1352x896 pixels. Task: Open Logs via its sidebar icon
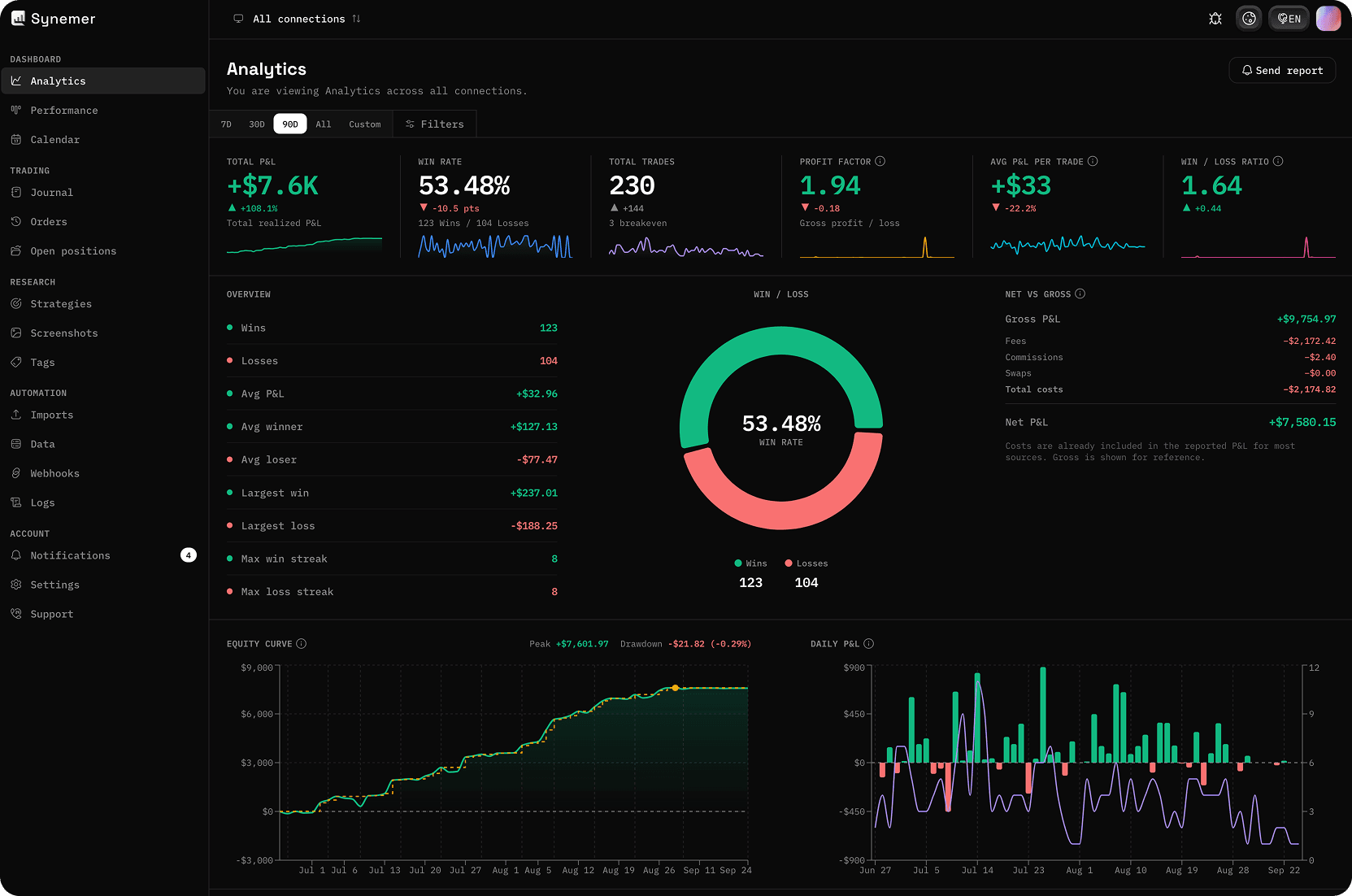pyautogui.click(x=16, y=502)
